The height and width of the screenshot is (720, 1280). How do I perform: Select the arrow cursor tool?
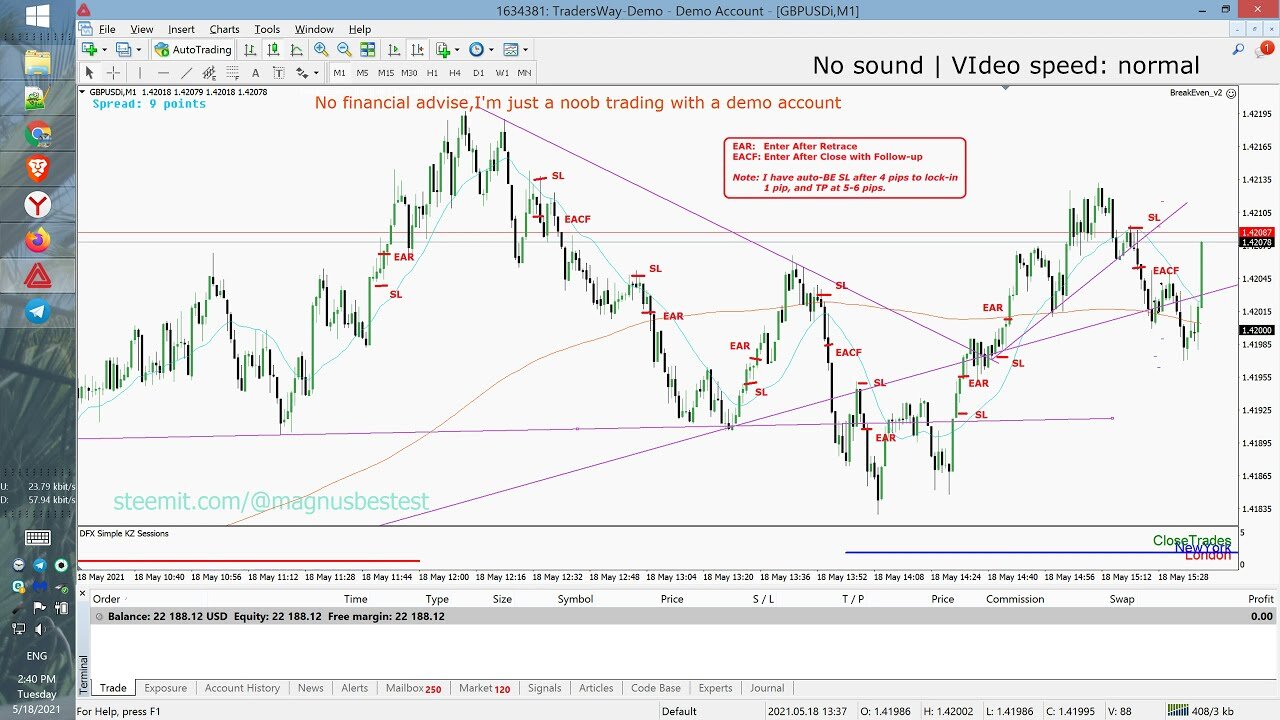89,73
